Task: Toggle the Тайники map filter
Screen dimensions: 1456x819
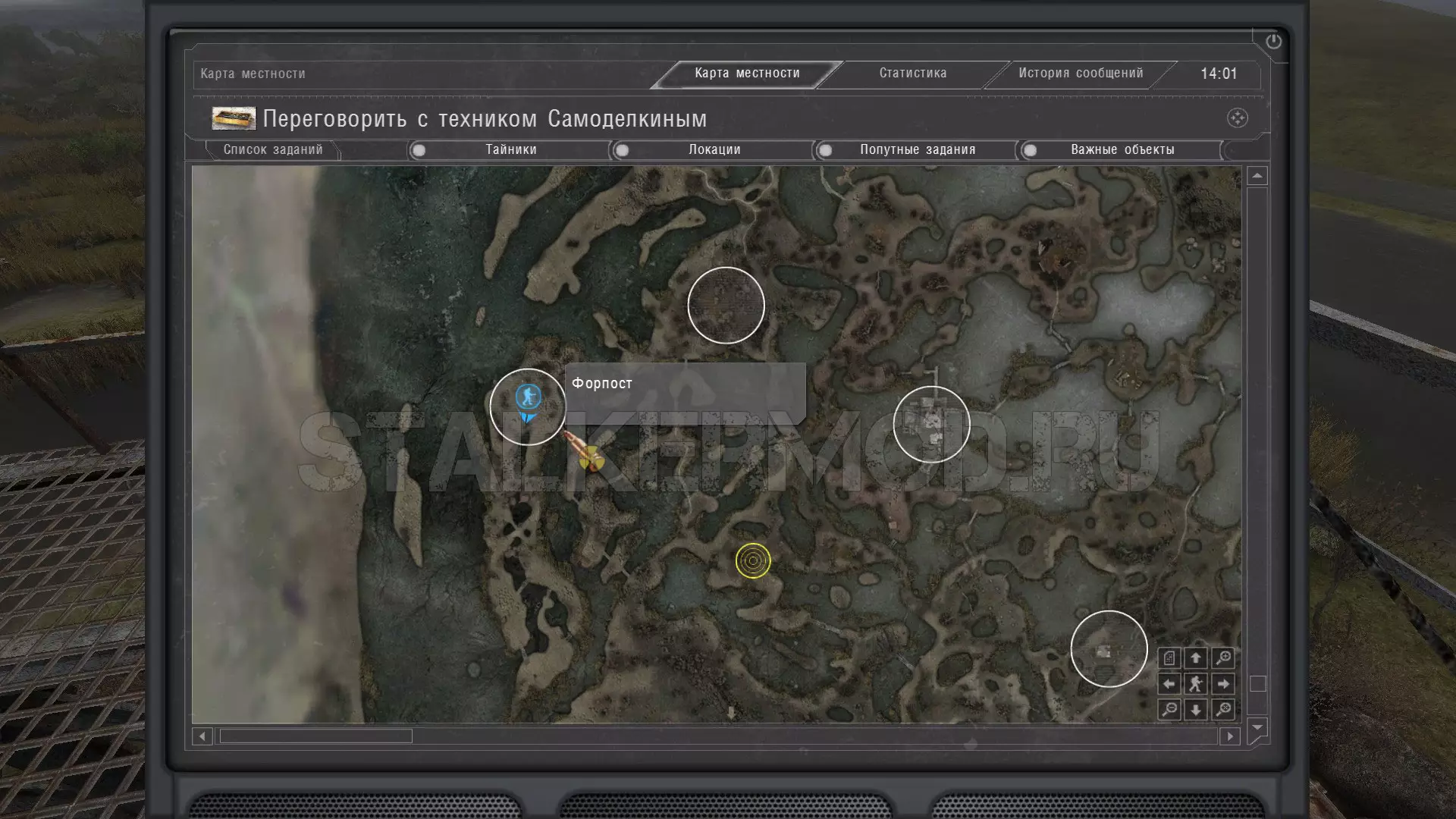Action: point(510,150)
